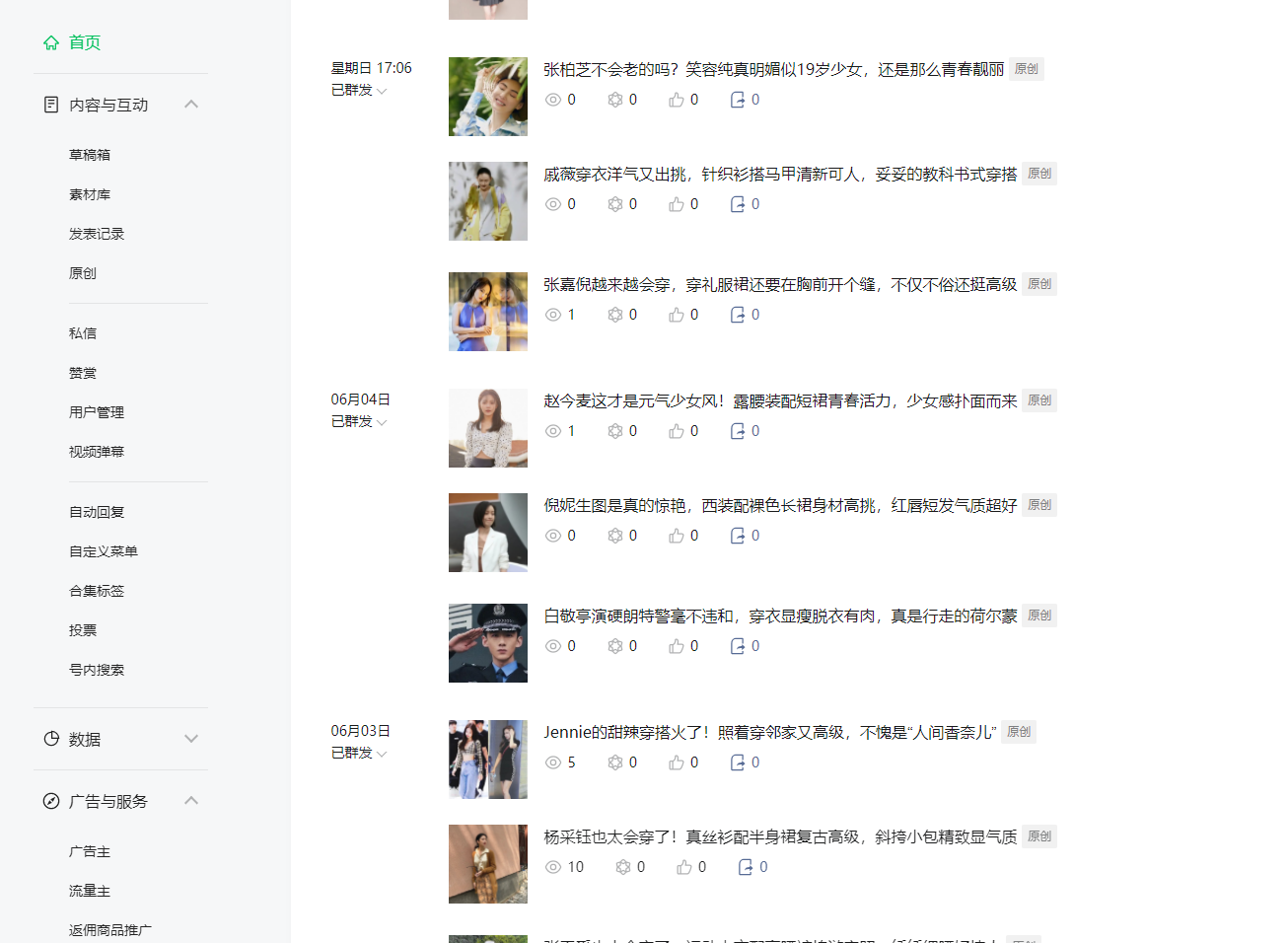This screenshot has width=1288, height=943.
Task: Click the 内容与互动 document icon
Action: (51, 105)
